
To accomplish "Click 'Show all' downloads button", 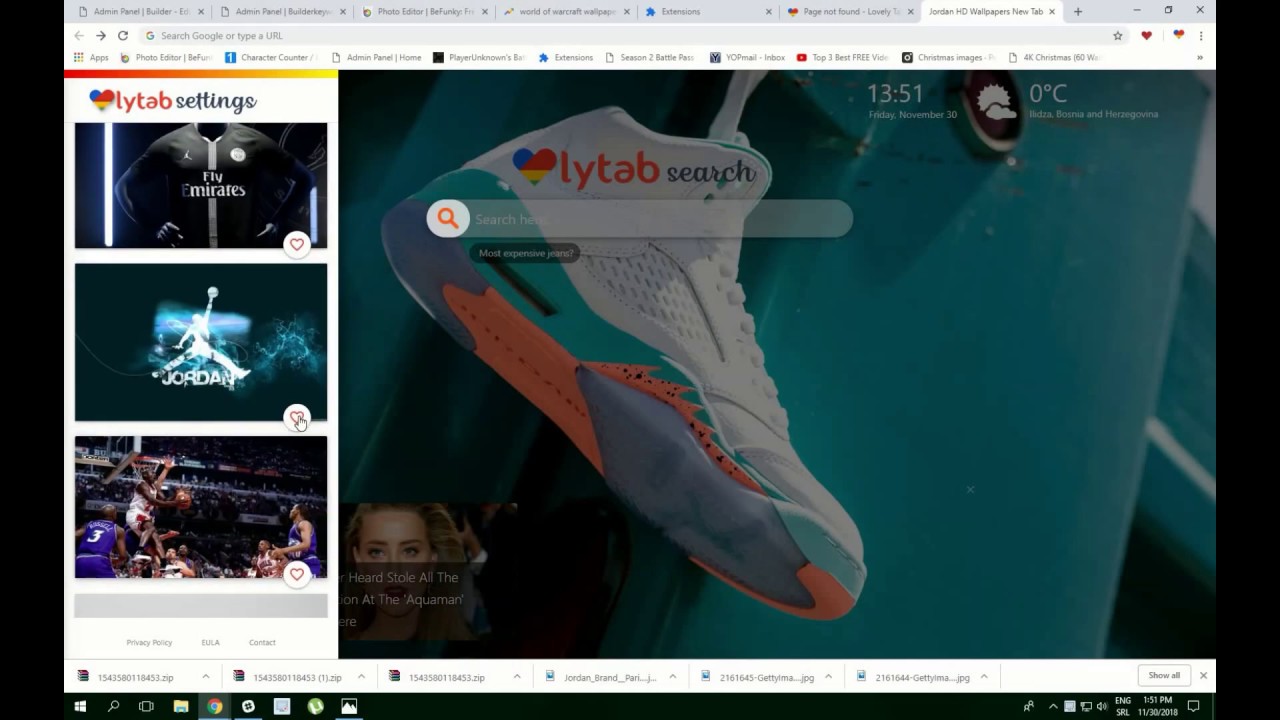I will tap(1164, 676).
